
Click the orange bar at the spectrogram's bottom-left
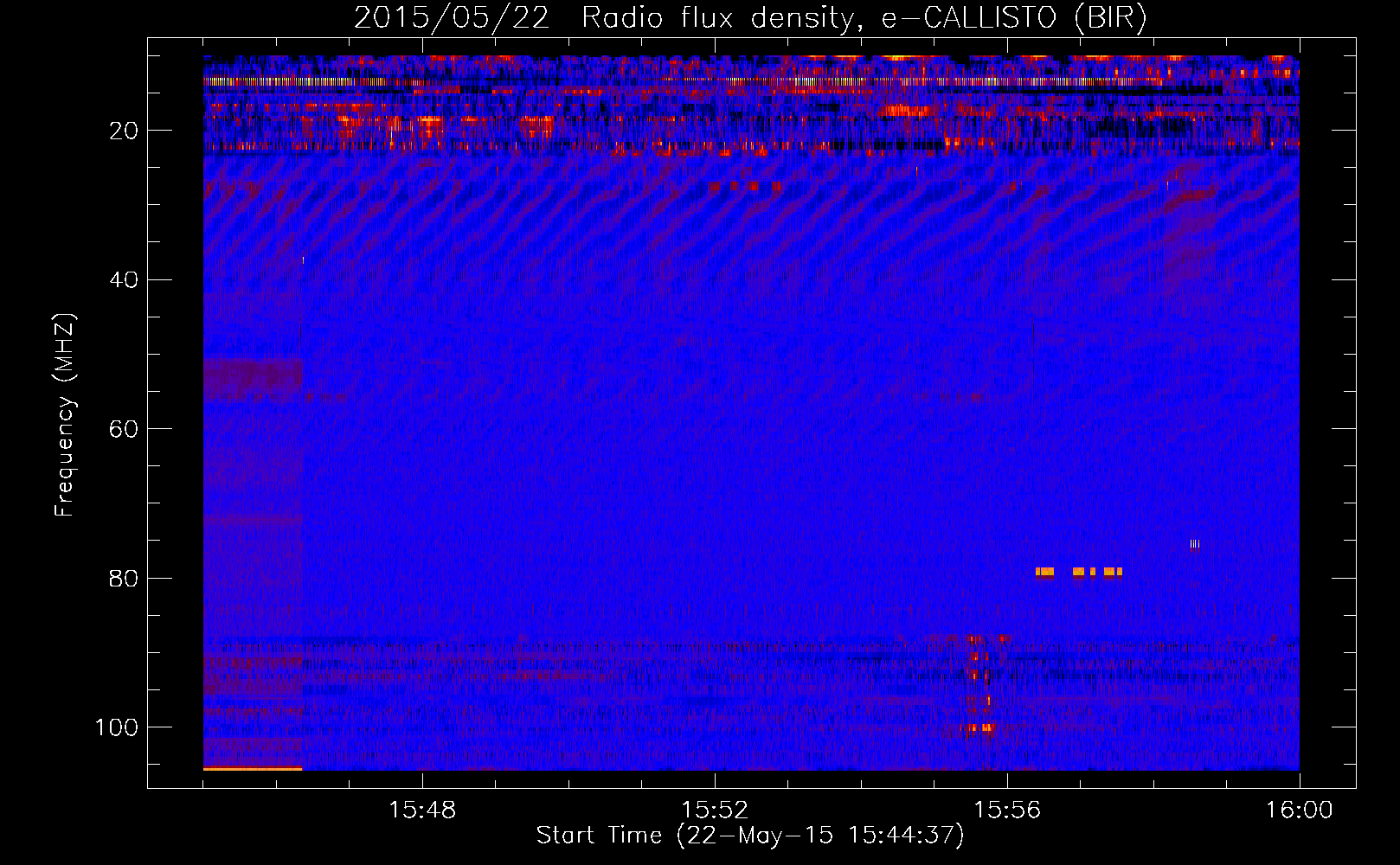pos(253,768)
